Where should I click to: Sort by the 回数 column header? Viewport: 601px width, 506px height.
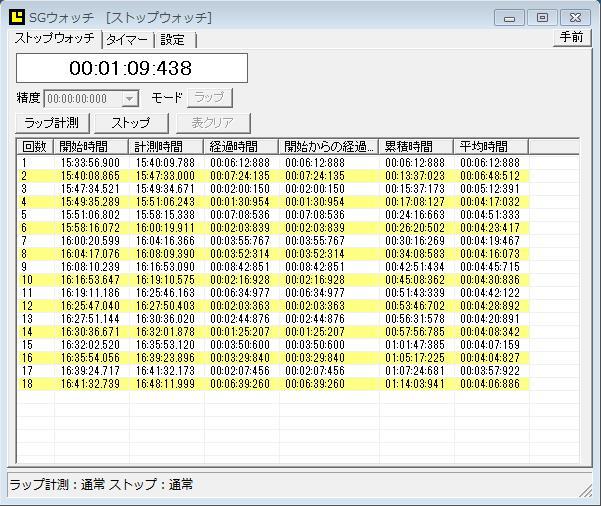click(35, 147)
